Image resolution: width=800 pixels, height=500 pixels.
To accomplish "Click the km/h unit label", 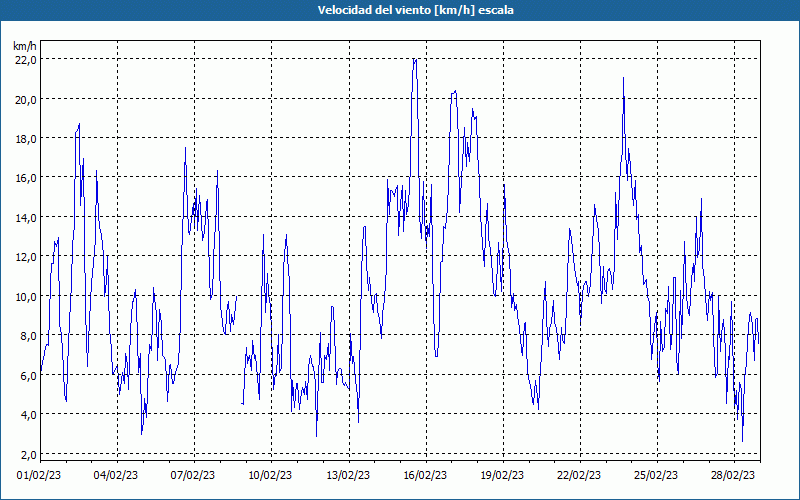I will pos(25,47).
